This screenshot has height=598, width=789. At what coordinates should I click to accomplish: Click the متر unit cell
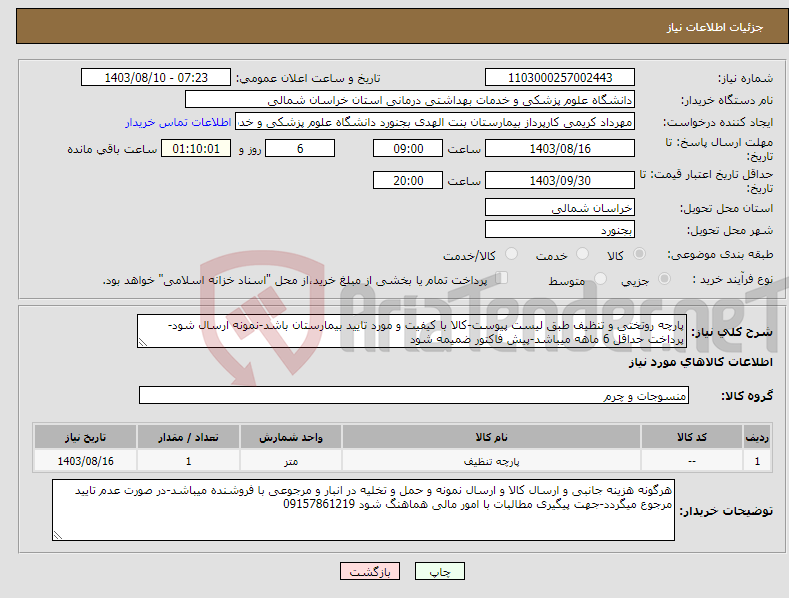pos(291,461)
